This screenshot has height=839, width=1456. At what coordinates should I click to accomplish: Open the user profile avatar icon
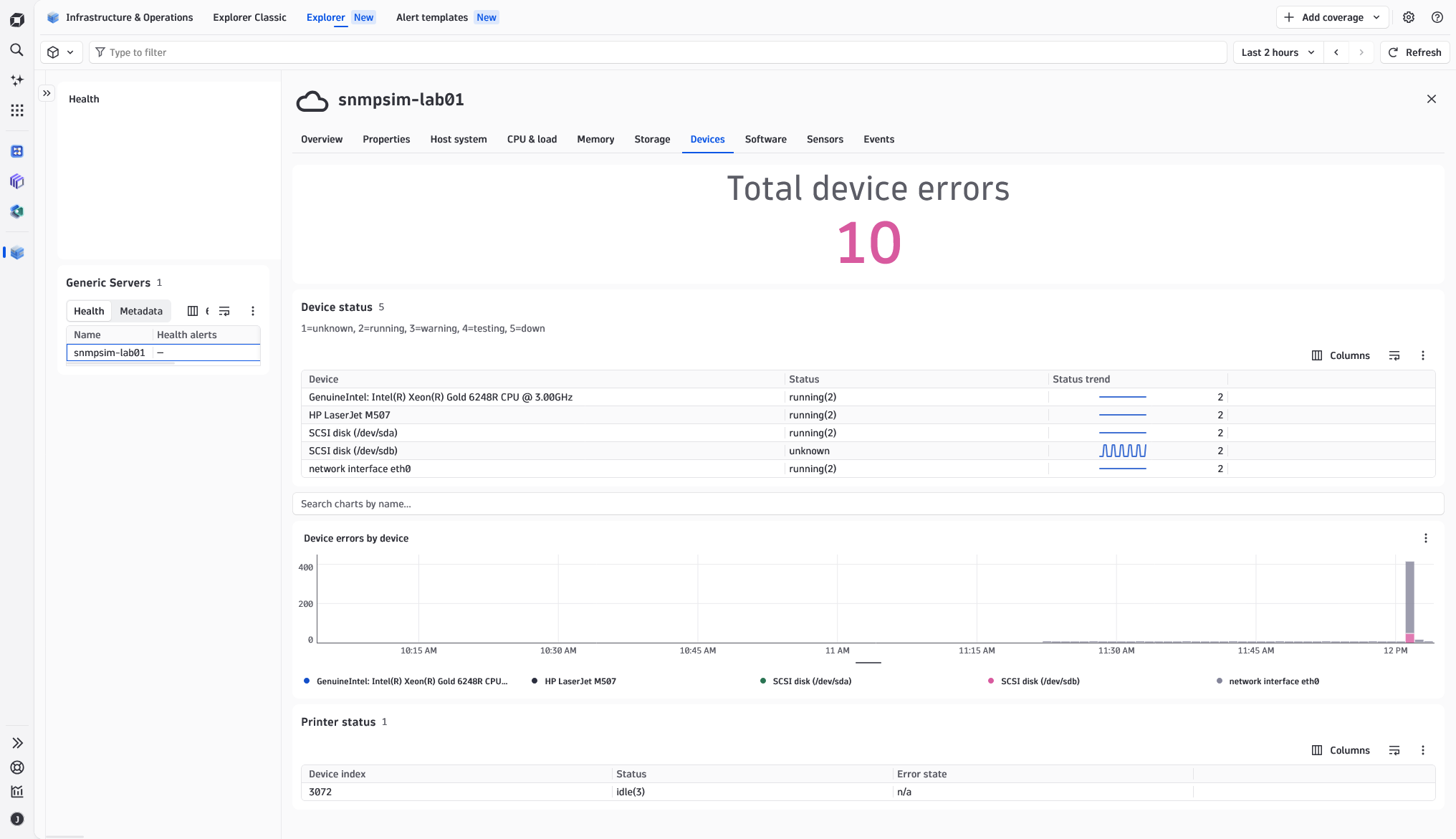pos(17,819)
